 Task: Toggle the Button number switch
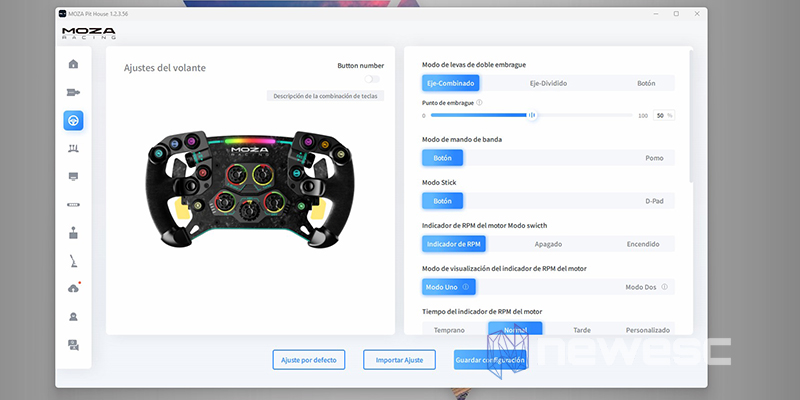coord(372,79)
